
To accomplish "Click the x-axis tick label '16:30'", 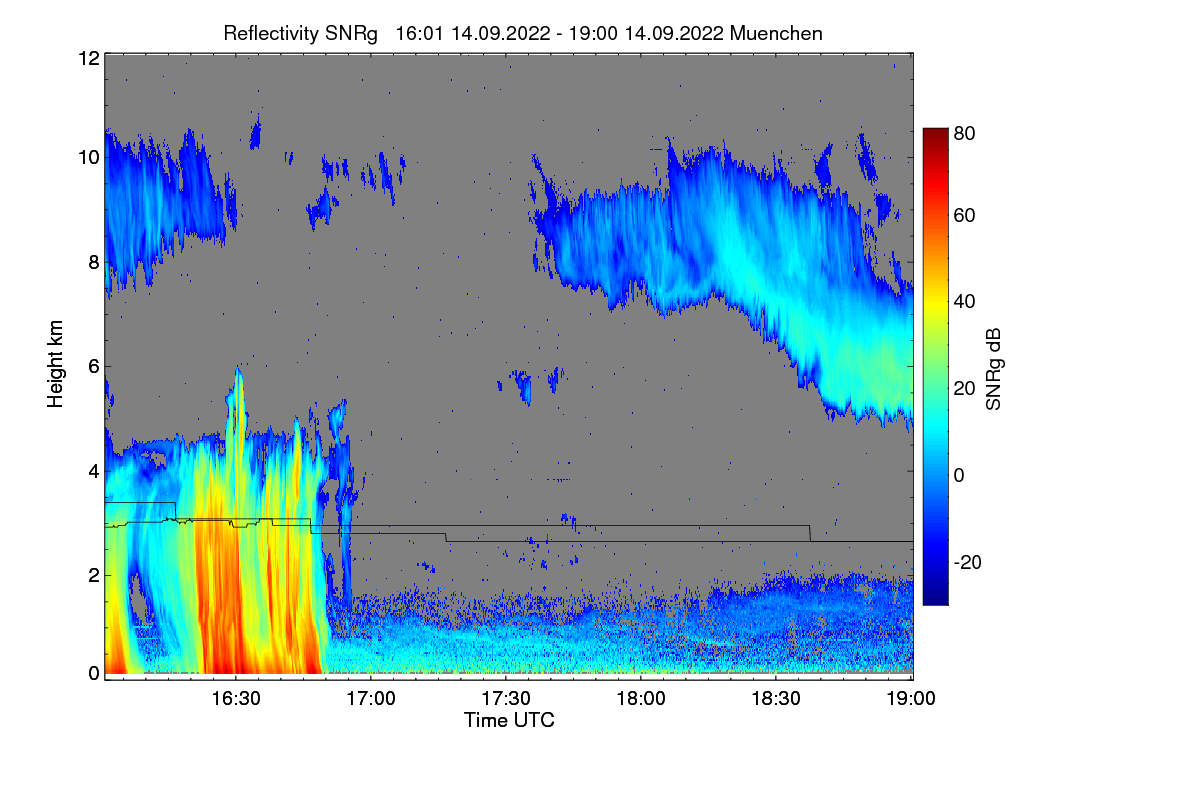I will click(234, 698).
